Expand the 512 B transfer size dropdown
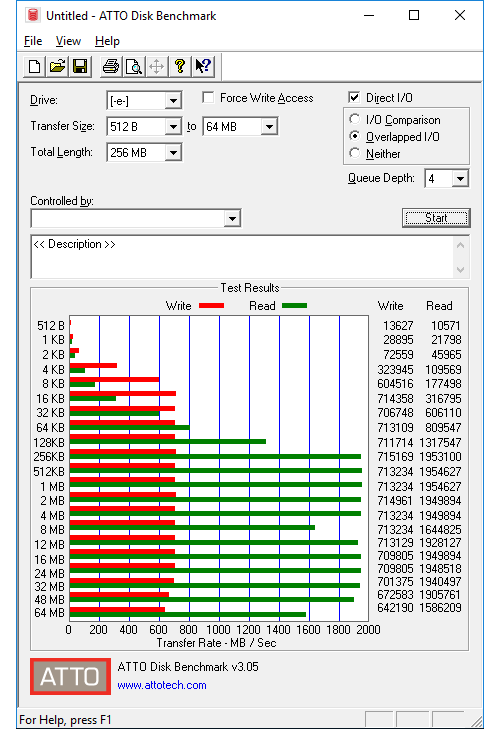Screen dimensions: 500x729 coord(173,126)
